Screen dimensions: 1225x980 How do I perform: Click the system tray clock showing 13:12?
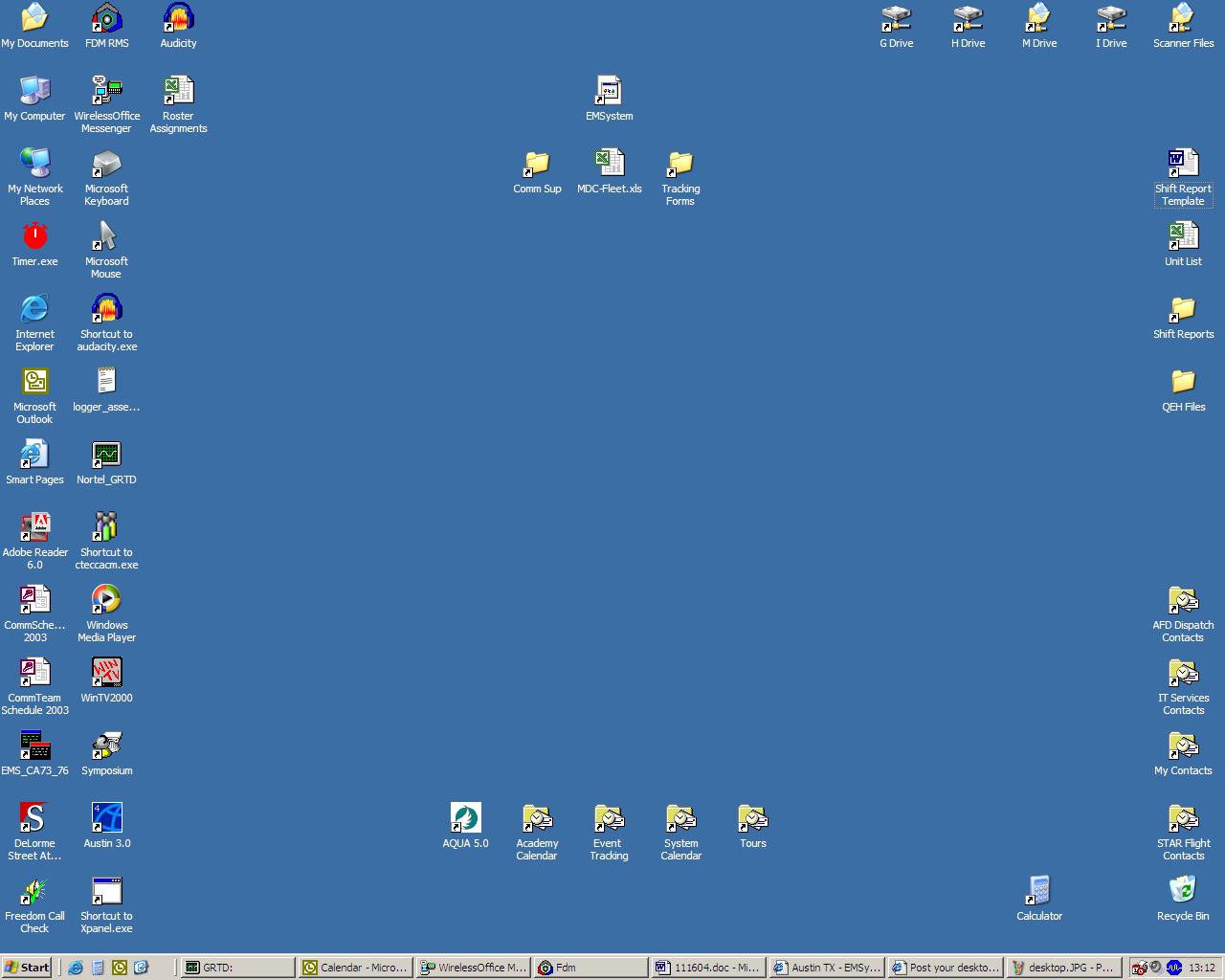pos(1202,968)
